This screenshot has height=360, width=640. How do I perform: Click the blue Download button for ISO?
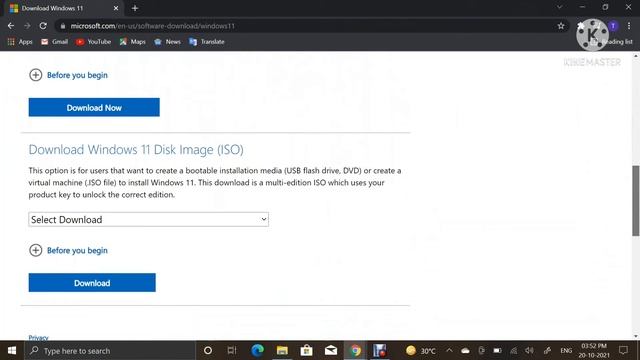click(92, 282)
